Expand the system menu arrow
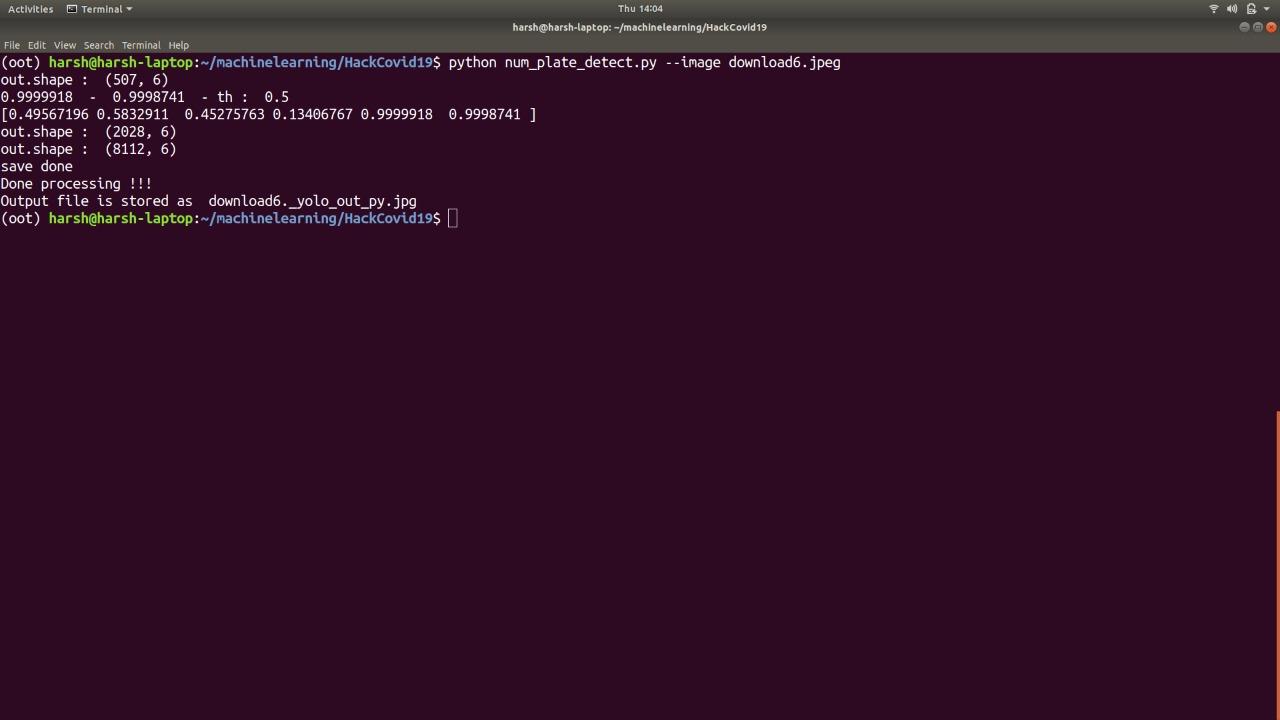Screen dimensions: 1280x720 [x=1266, y=9]
